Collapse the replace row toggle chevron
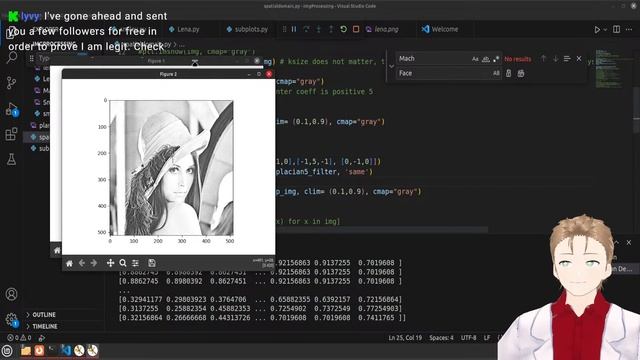This screenshot has width=640, height=360. (391, 66)
